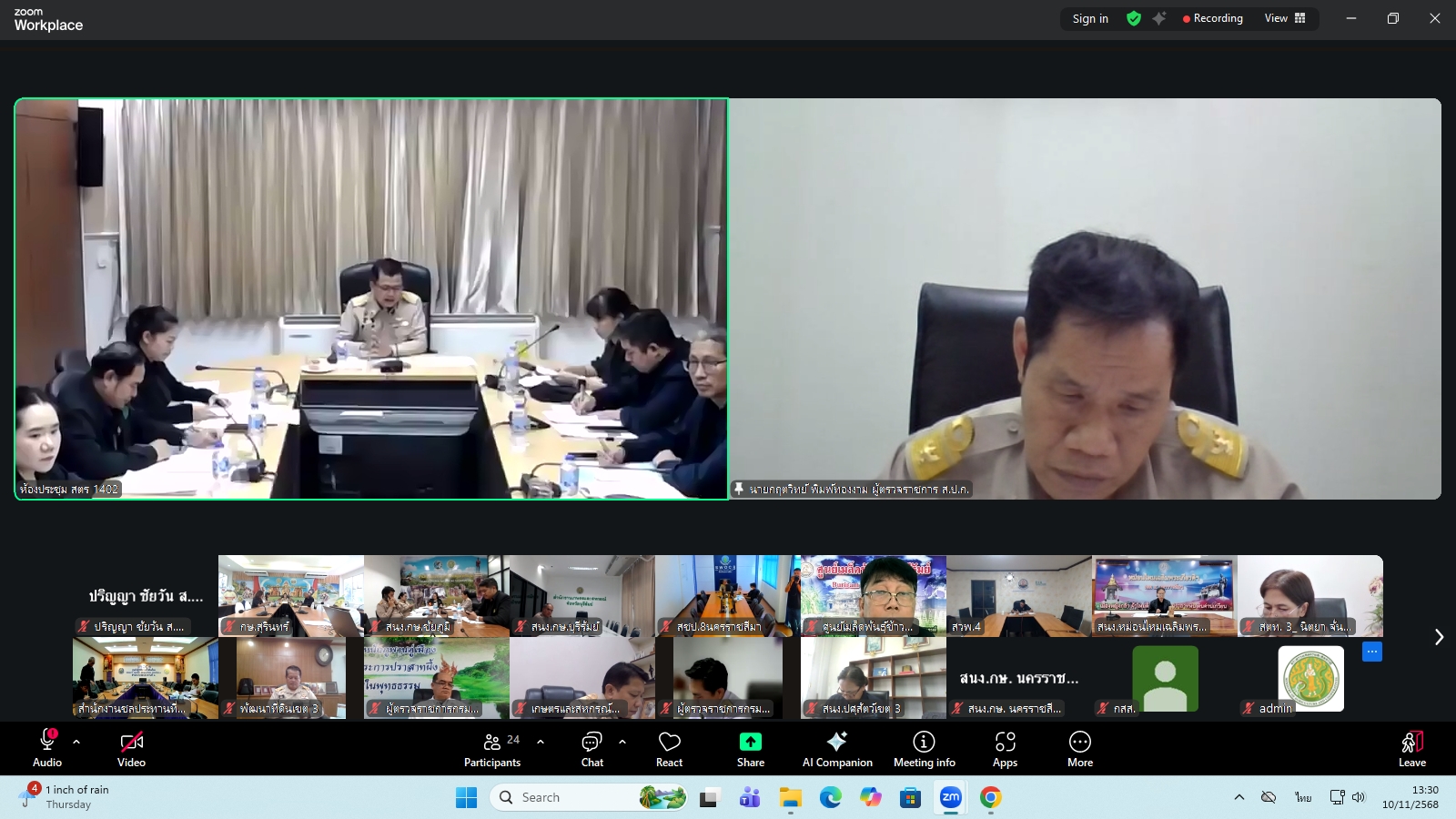Image resolution: width=1456 pixels, height=819 pixels.
Task: Sign in to Zoom Workplace
Action: (1089, 18)
